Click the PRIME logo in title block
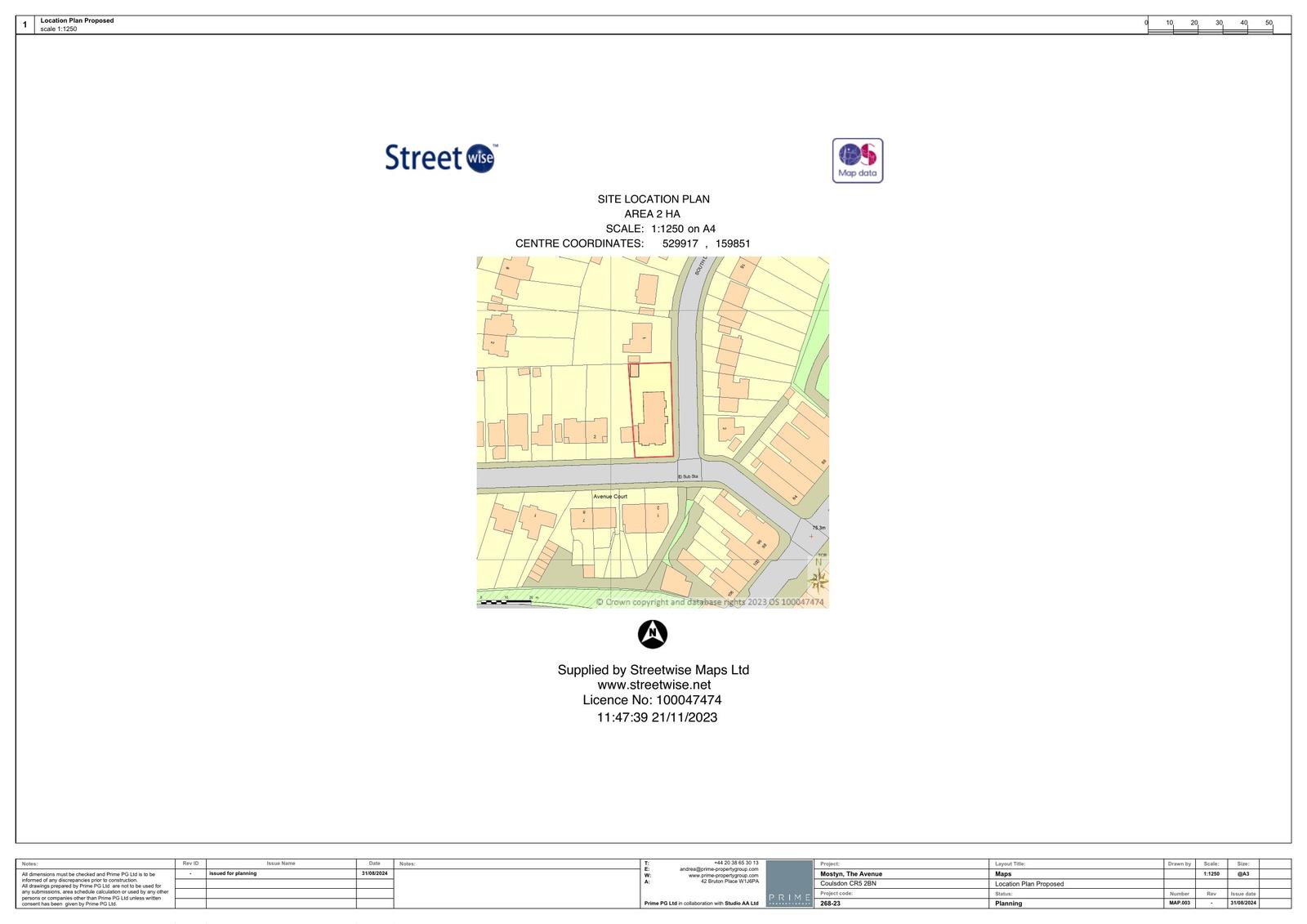1307x924 pixels. click(789, 884)
